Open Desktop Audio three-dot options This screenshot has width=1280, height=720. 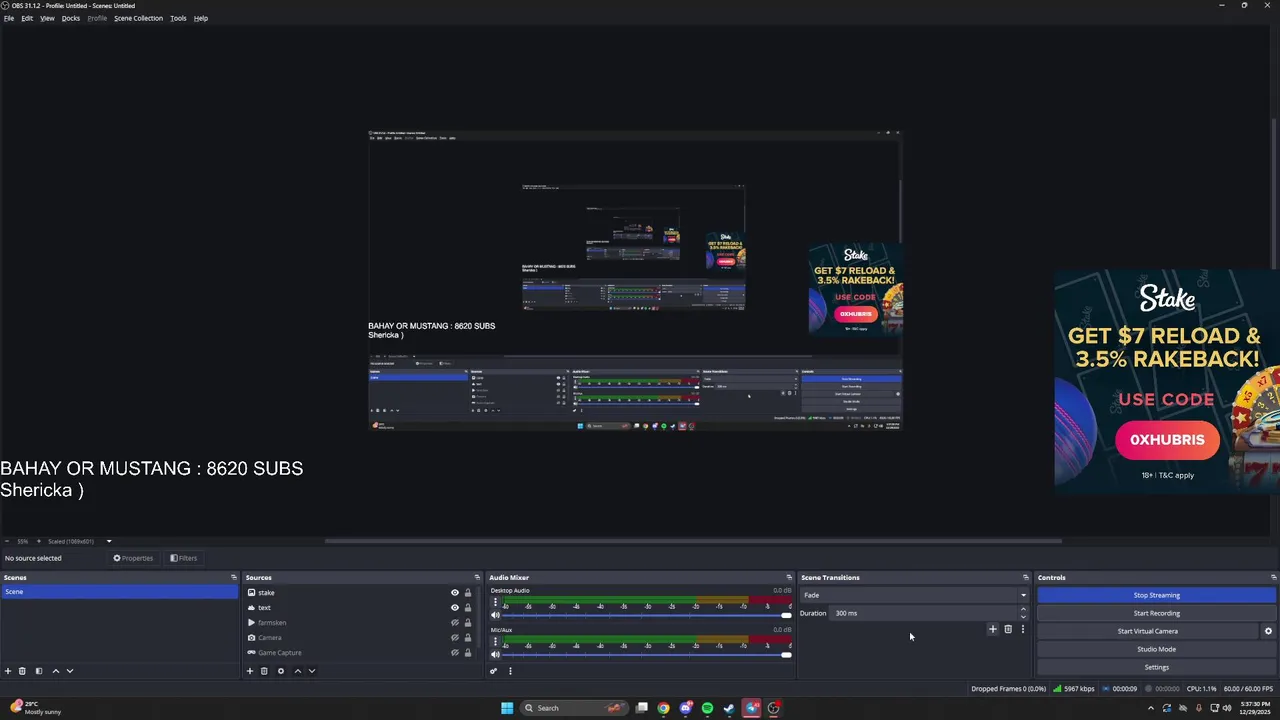tap(495, 603)
